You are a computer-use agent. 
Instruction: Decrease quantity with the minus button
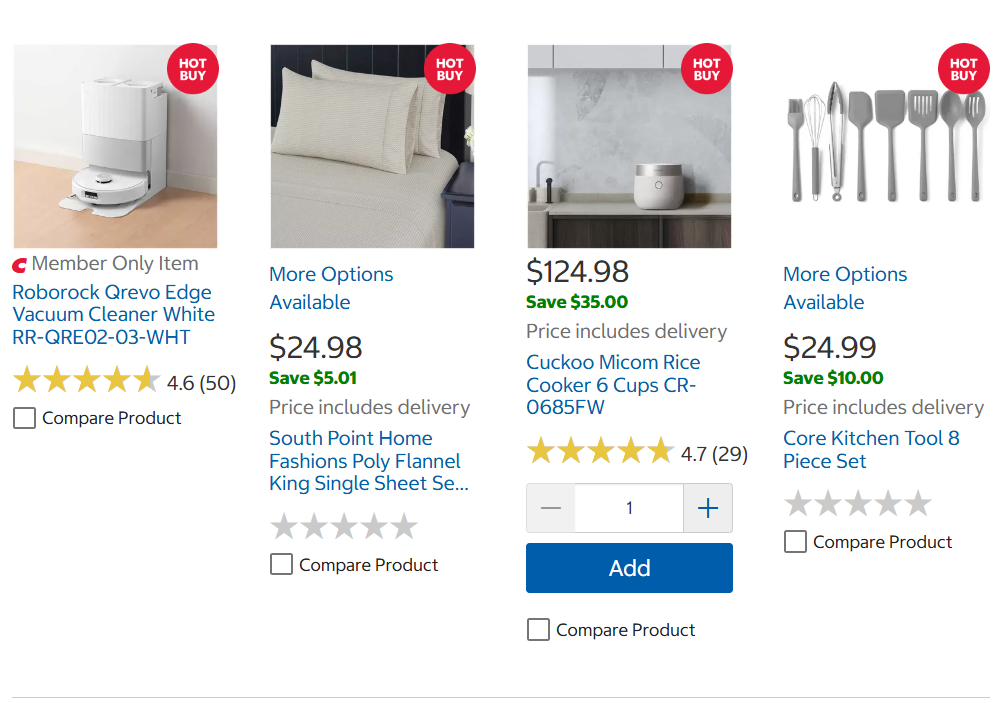pos(551,508)
